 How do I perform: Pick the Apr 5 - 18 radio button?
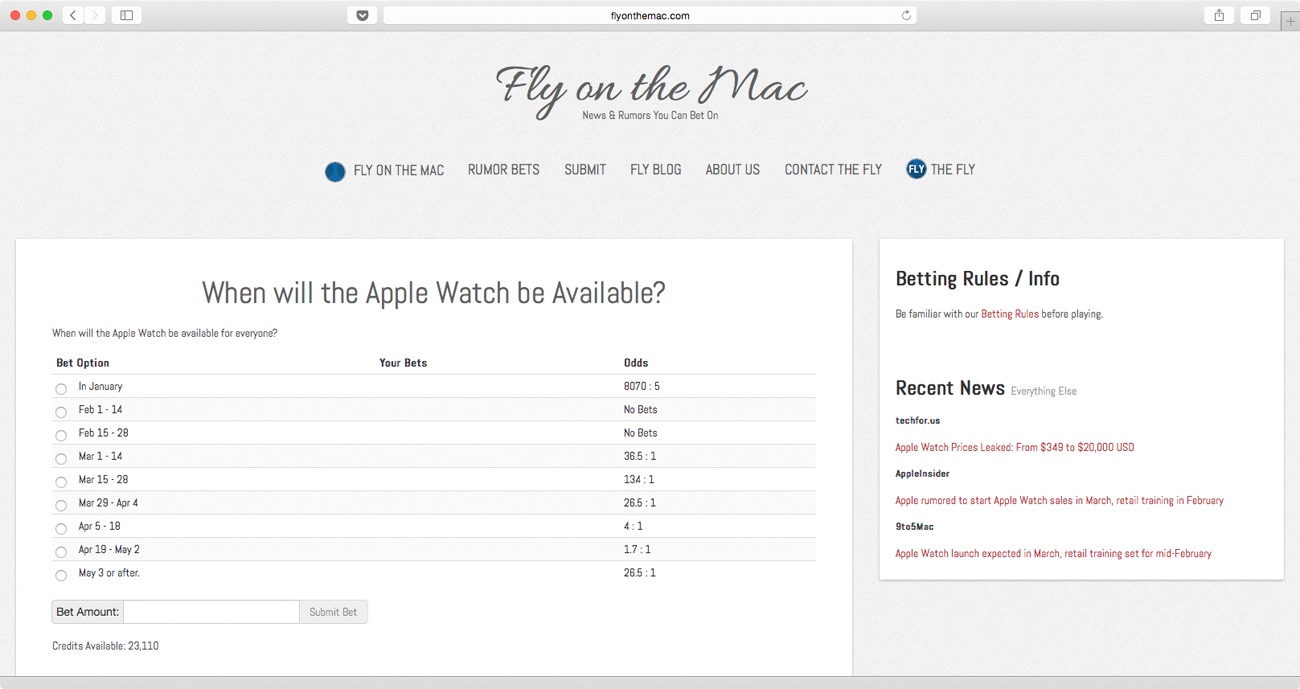(61, 528)
